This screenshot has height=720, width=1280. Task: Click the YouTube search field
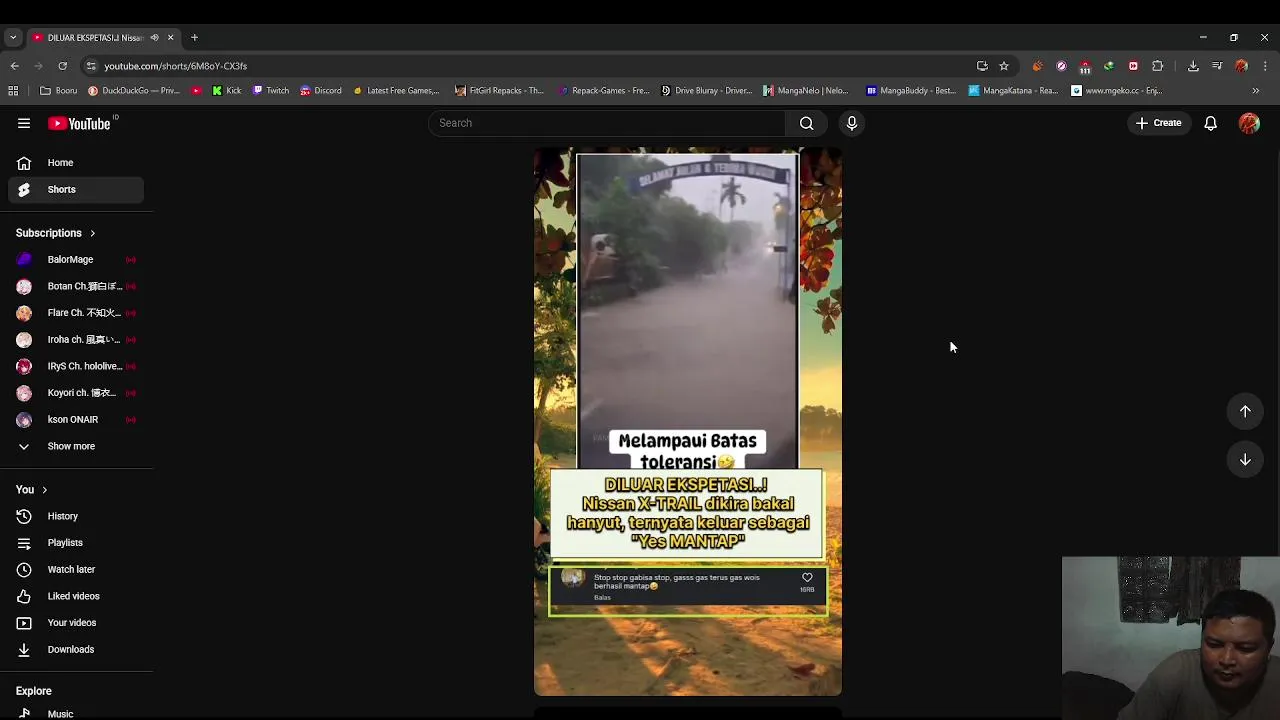607,123
